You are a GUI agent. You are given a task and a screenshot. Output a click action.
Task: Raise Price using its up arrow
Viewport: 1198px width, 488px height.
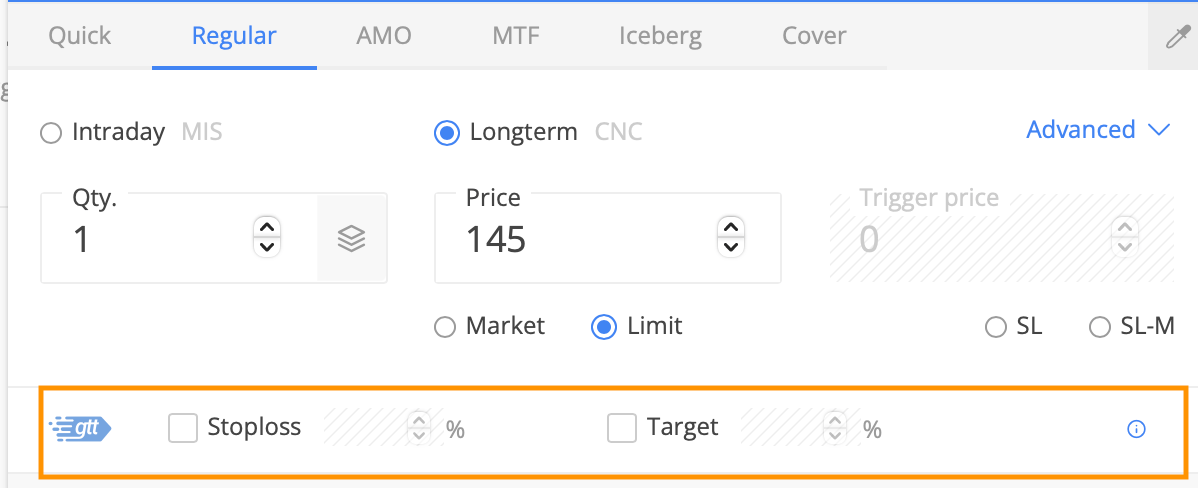coord(731,228)
